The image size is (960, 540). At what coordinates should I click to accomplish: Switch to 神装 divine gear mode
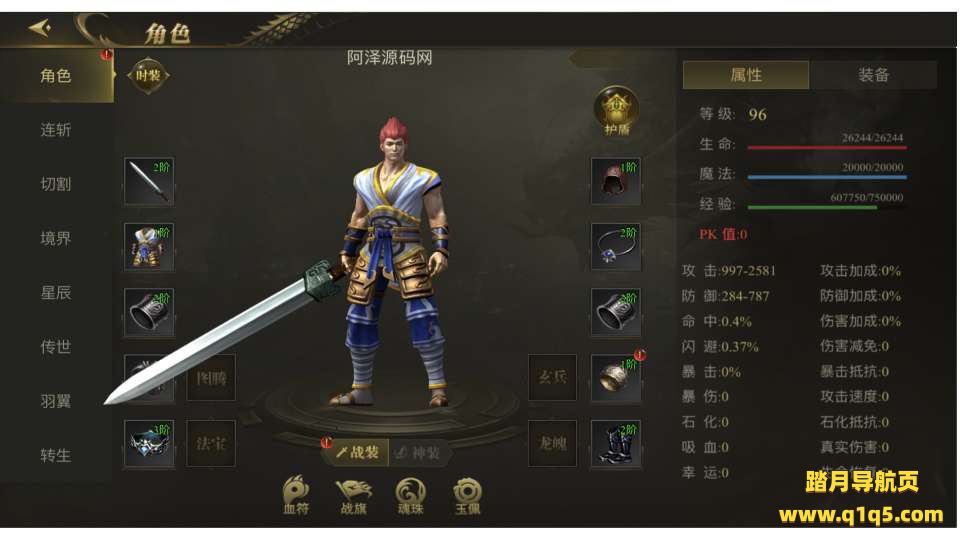coord(419,453)
